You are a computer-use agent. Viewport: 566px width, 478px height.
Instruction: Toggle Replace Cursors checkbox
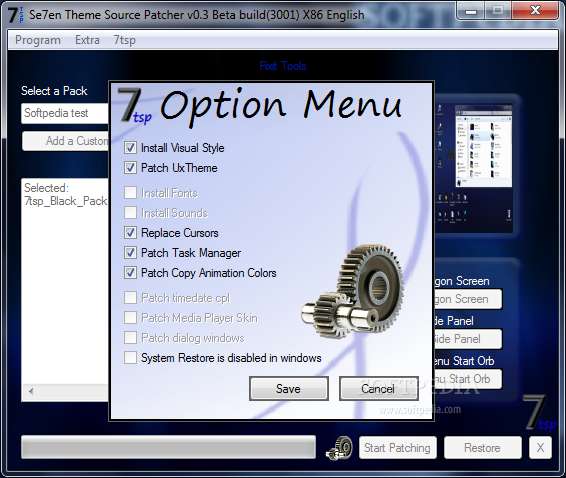[130, 233]
